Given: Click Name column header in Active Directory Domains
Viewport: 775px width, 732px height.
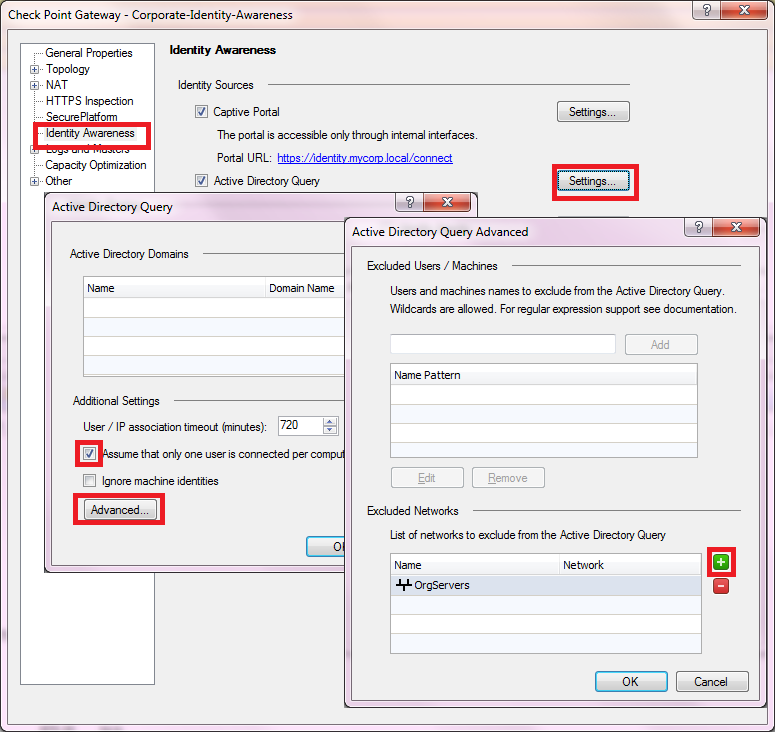Looking at the screenshot, I should pos(174,288).
